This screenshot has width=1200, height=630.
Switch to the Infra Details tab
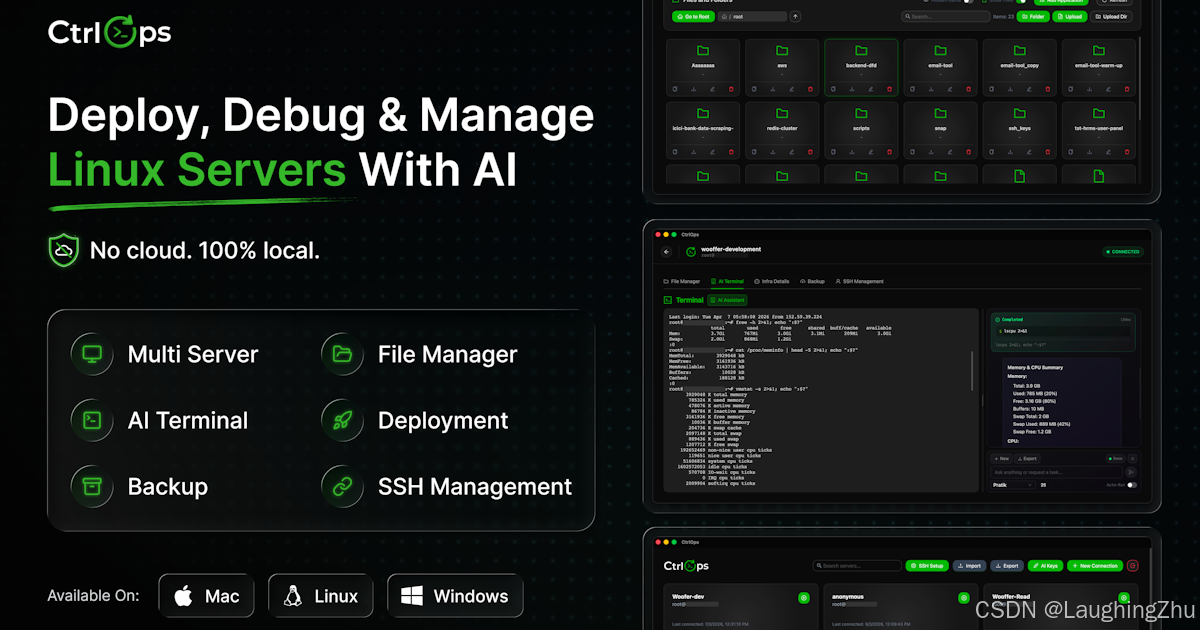pos(772,281)
